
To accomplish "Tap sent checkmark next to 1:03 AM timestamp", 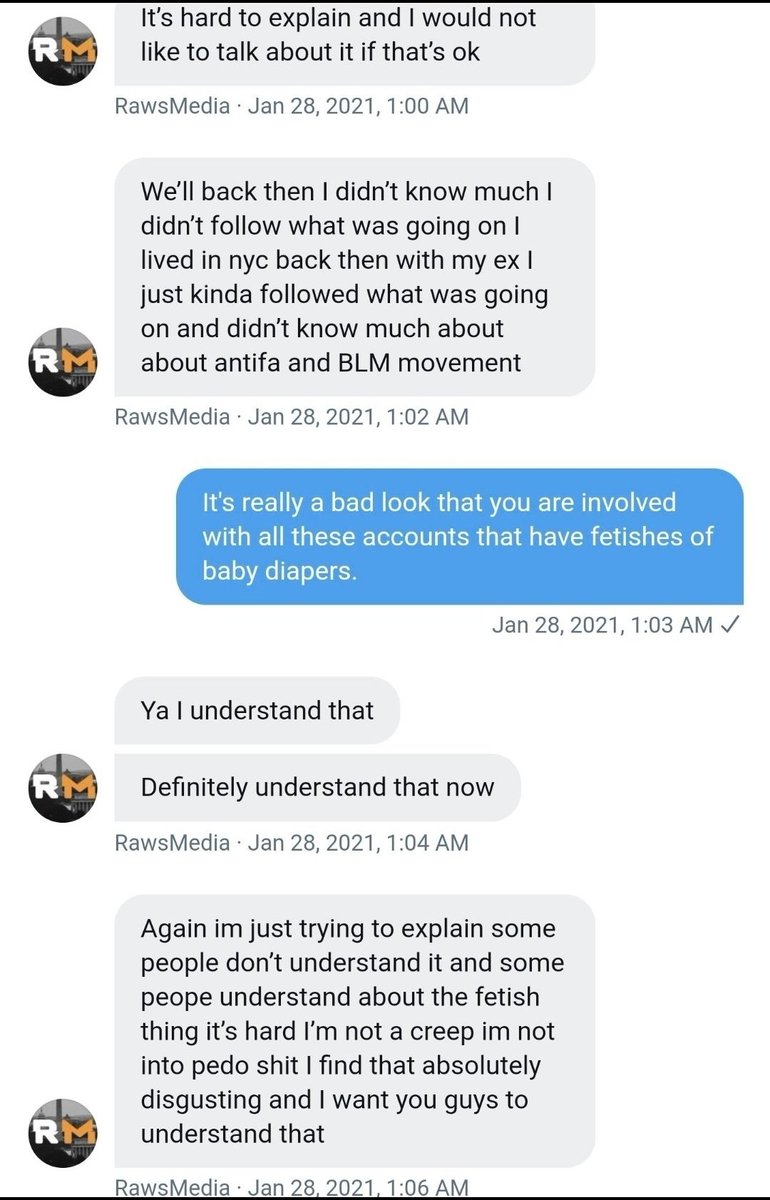I will tap(730, 625).
